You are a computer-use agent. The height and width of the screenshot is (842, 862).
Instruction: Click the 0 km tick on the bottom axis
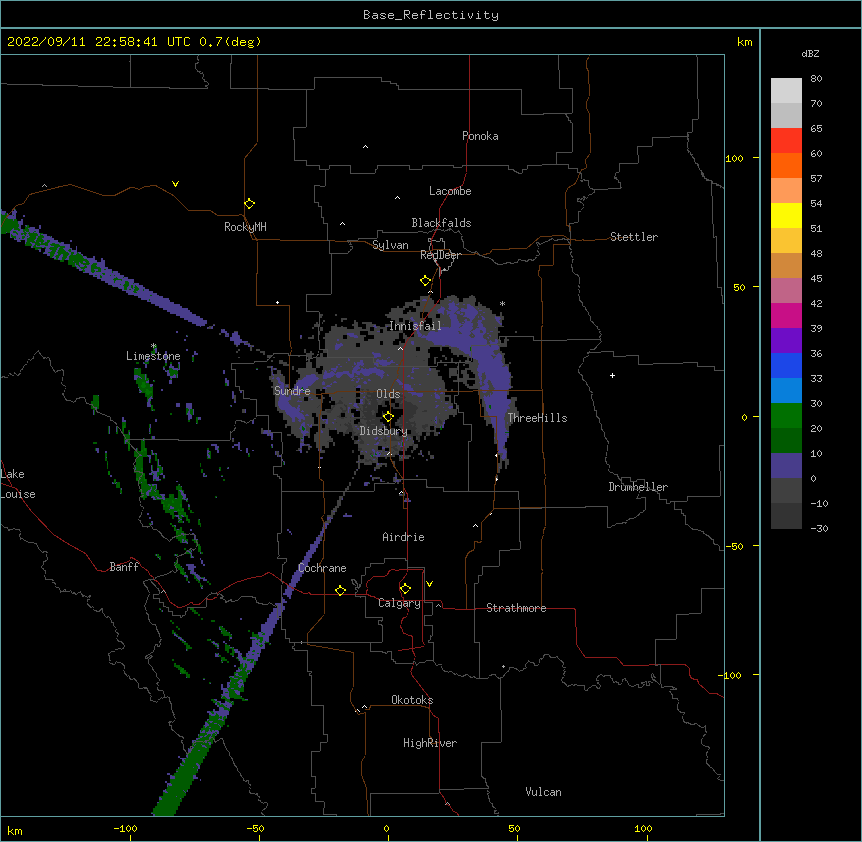coord(386,828)
